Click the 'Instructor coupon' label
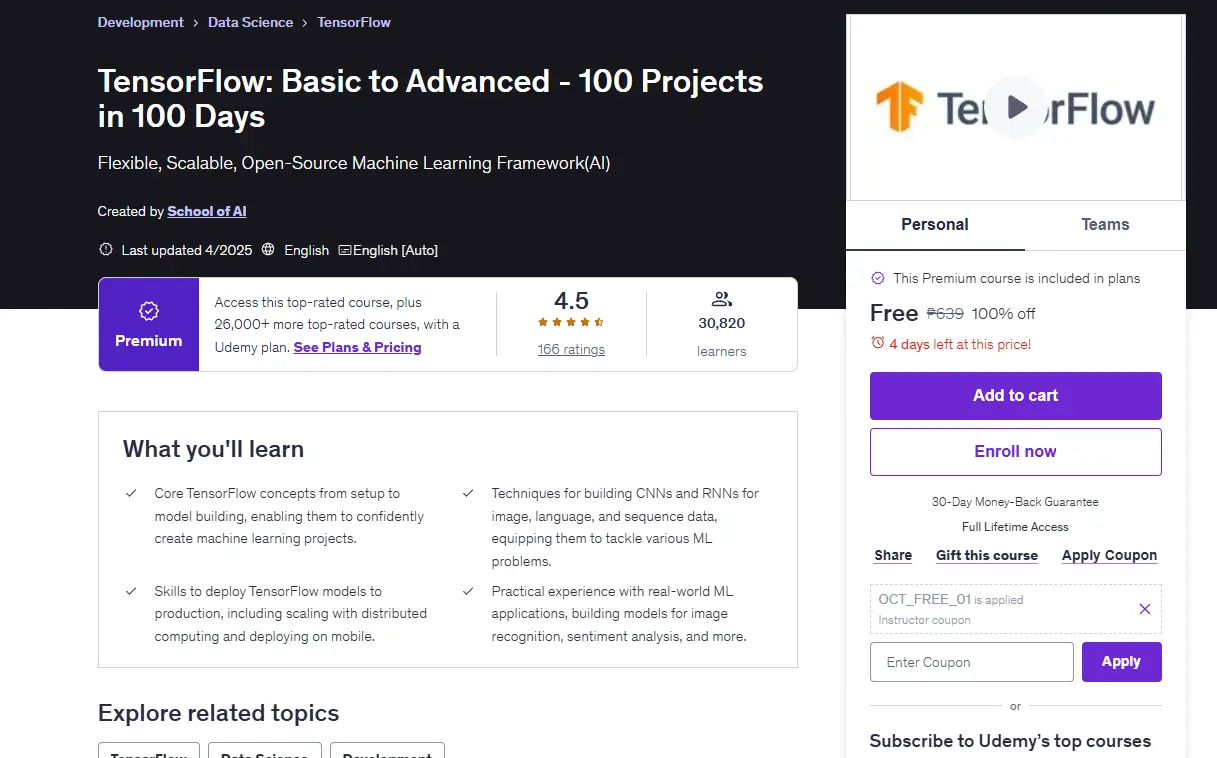The width and height of the screenshot is (1217, 758). coord(924,620)
